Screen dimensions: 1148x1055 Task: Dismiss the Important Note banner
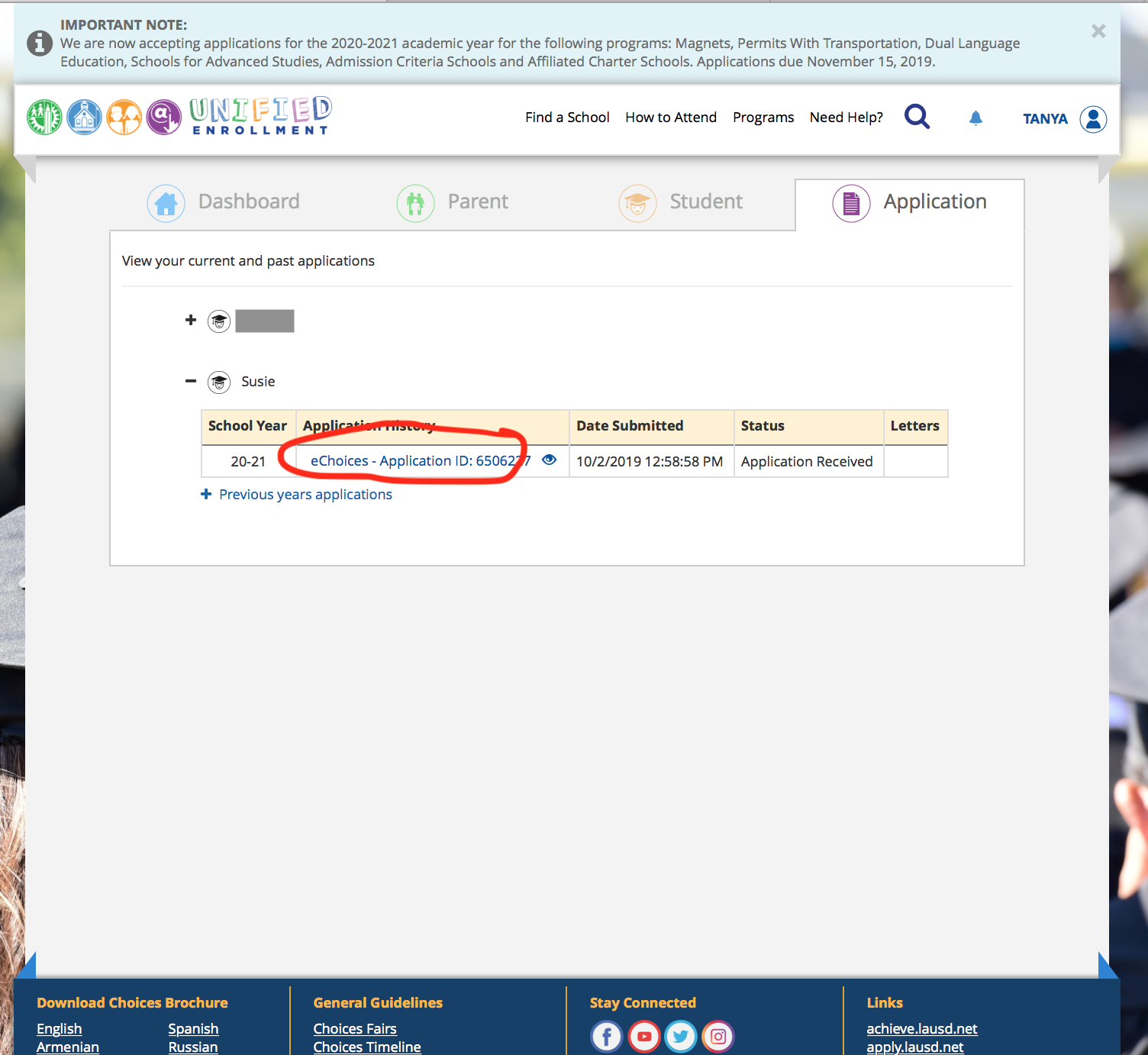(1098, 31)
